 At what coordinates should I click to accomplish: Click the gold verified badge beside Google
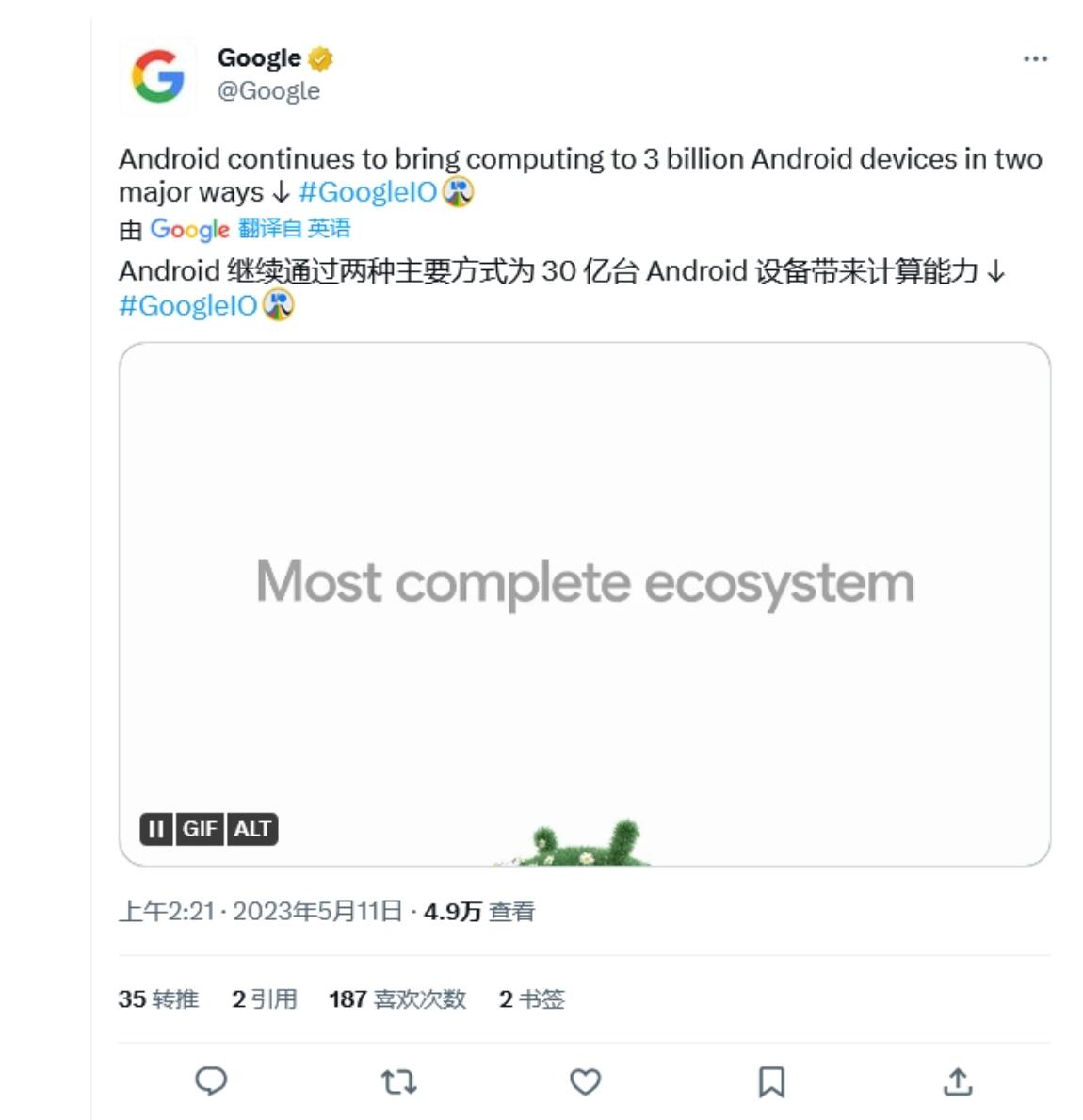[320, 58]
